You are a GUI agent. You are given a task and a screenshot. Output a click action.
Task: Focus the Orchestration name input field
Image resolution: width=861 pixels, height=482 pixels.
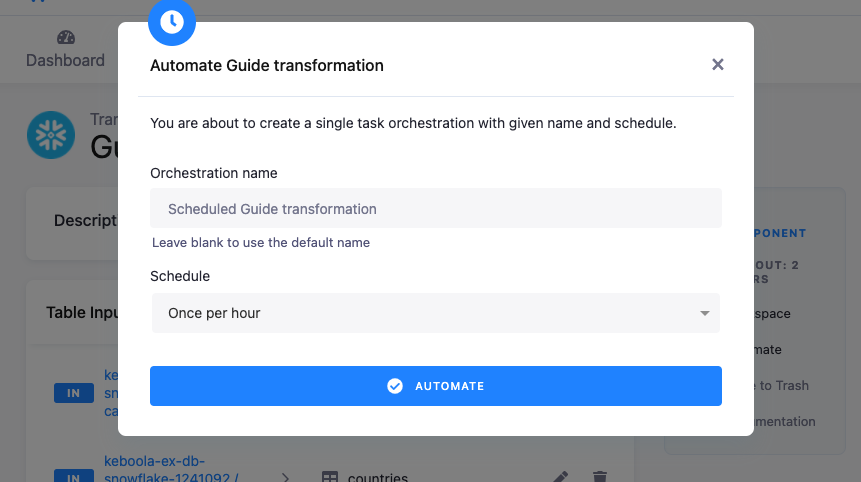point(435,209)
